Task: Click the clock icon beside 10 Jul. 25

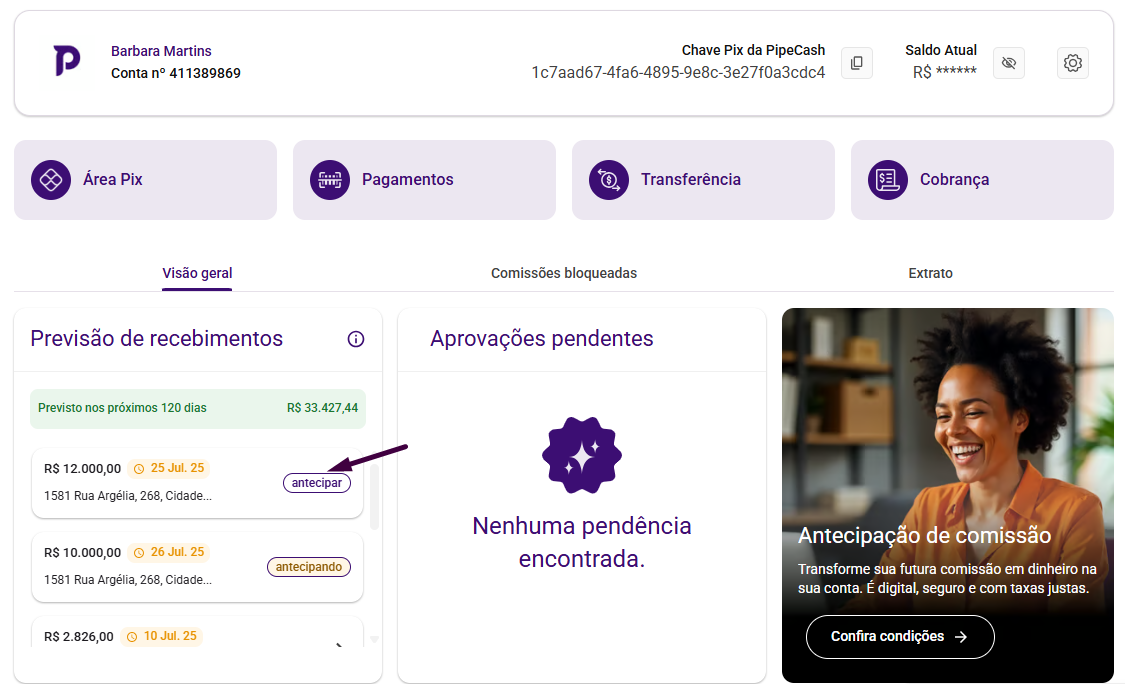Action: click(x=132, y=637)
